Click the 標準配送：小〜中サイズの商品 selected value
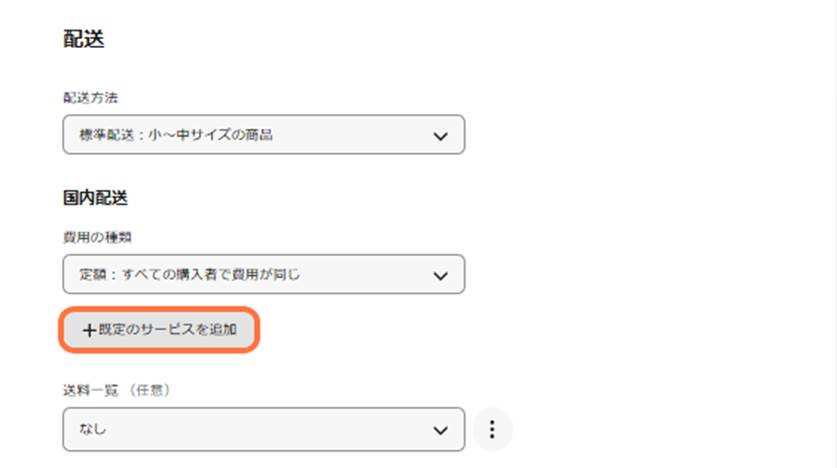This screenshot has width=837, height=468. [x=176, y=134]
